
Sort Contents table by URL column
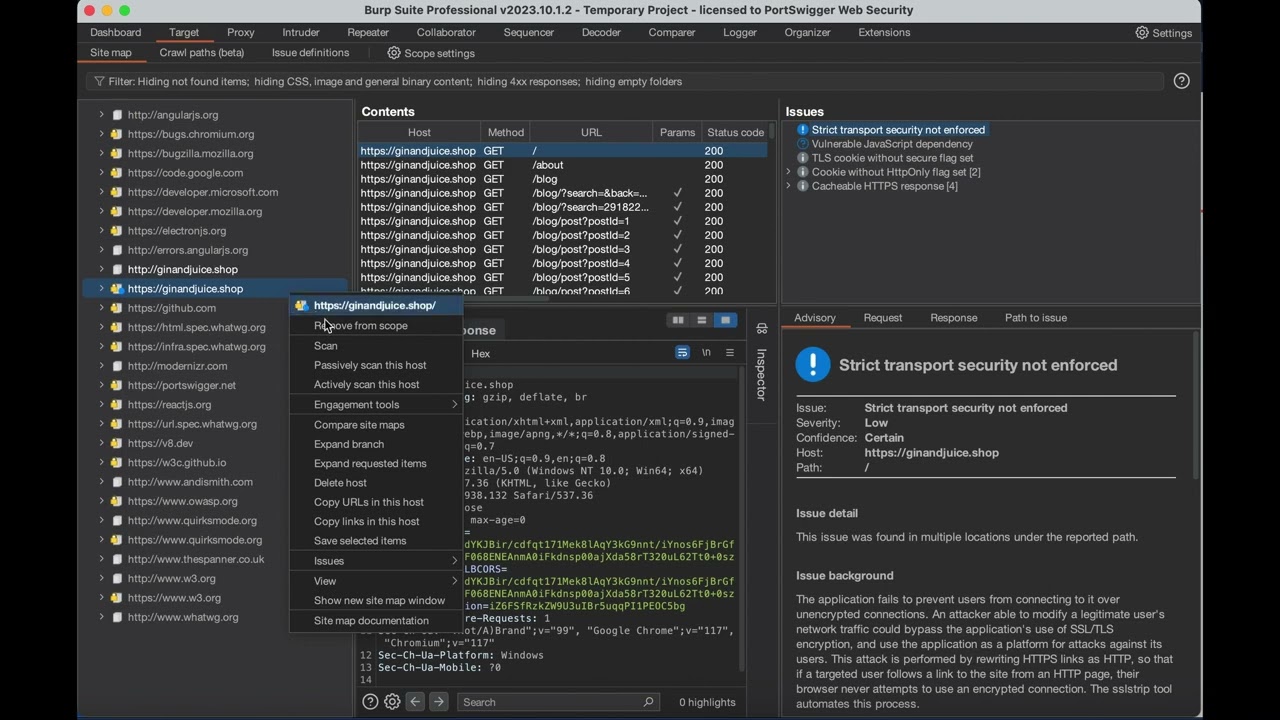point(591,132)
